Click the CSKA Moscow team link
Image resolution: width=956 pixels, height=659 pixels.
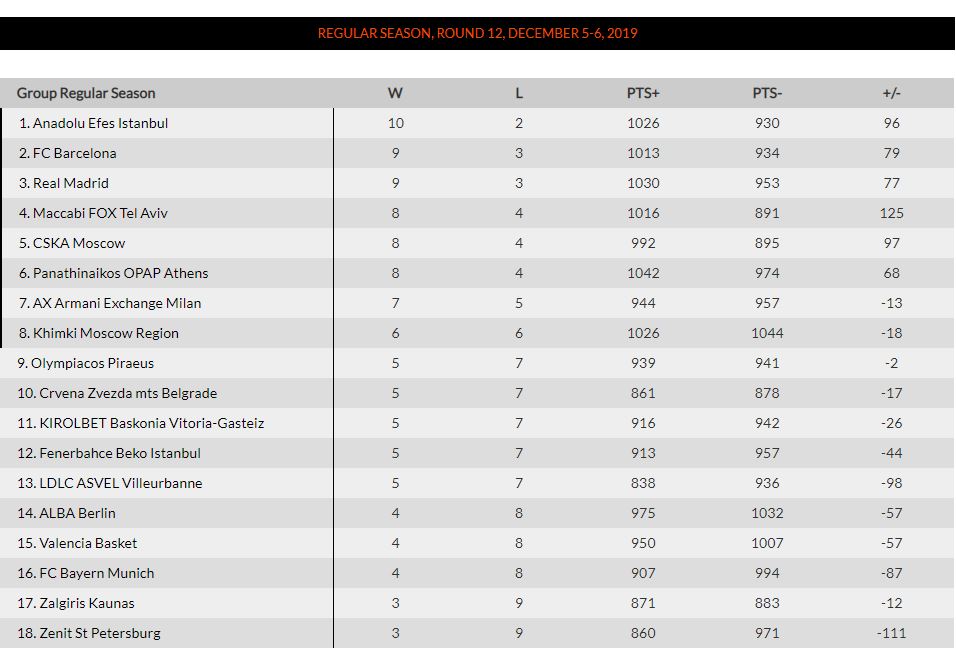[x=79, y=243]
